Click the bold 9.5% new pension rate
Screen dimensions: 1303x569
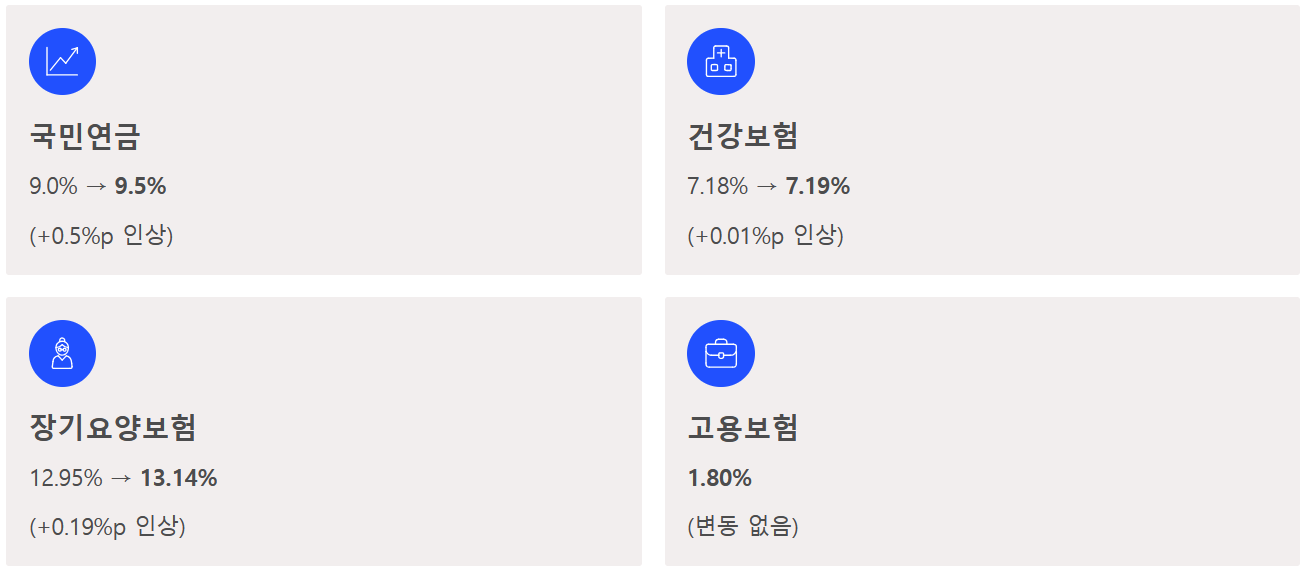tap(141, 186)
